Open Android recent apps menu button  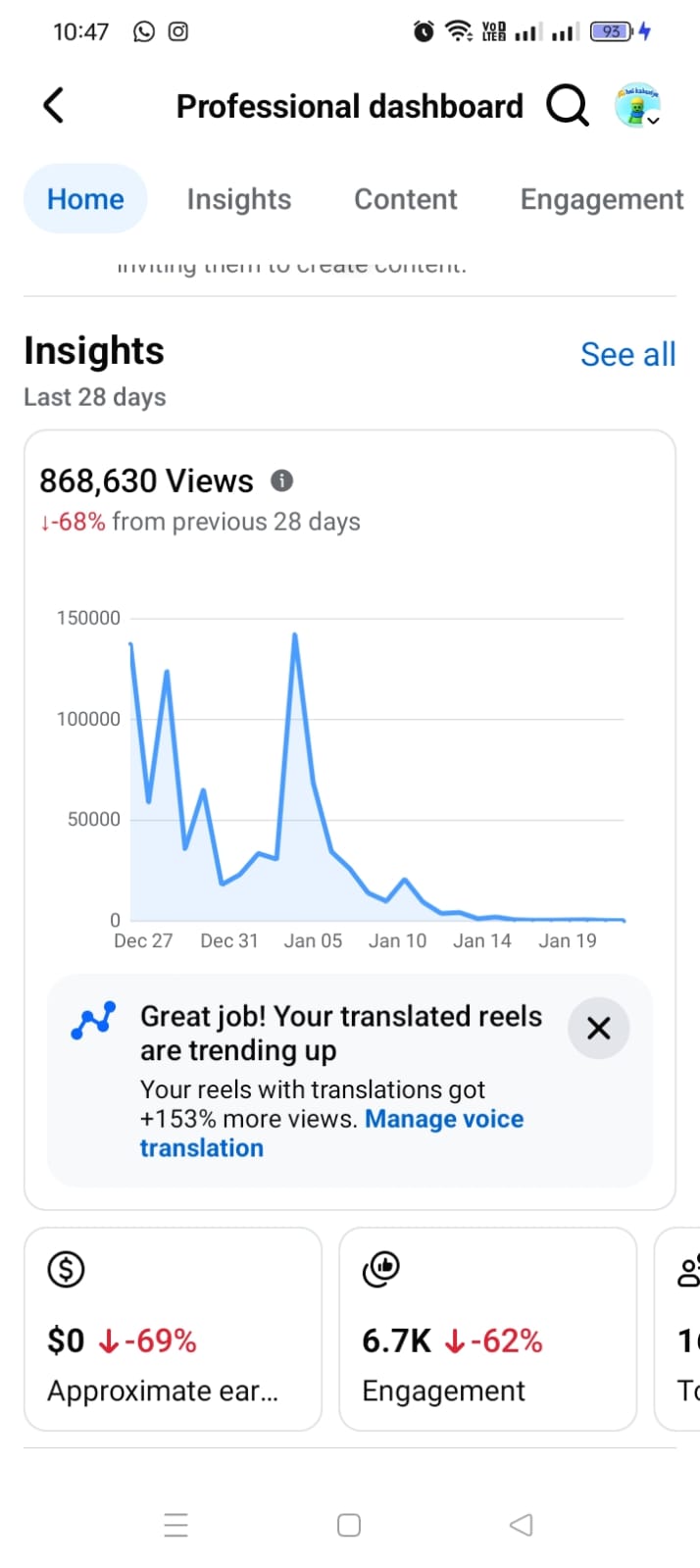click(x=175, y=1525)
